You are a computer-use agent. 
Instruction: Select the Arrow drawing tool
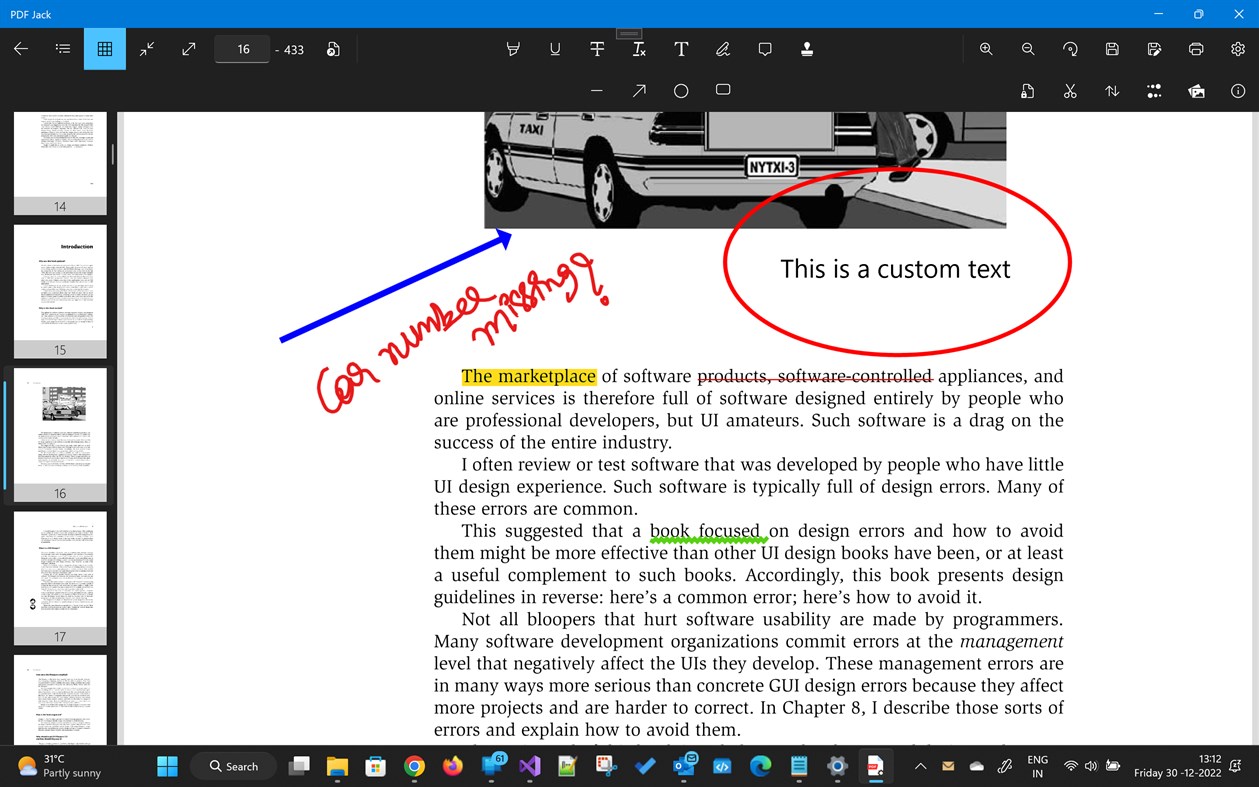tap(638, 90)
